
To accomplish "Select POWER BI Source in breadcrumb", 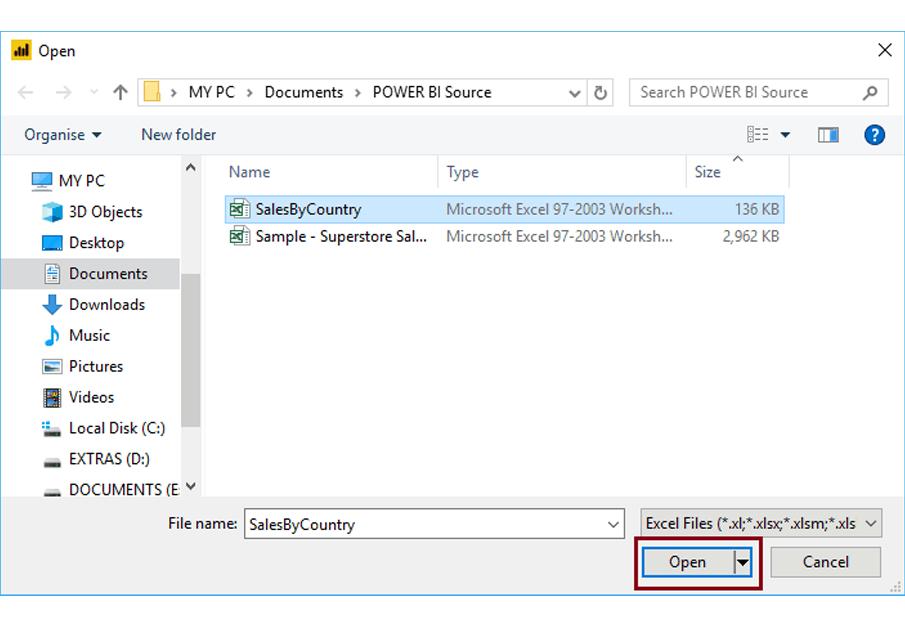I will [432, 92].
